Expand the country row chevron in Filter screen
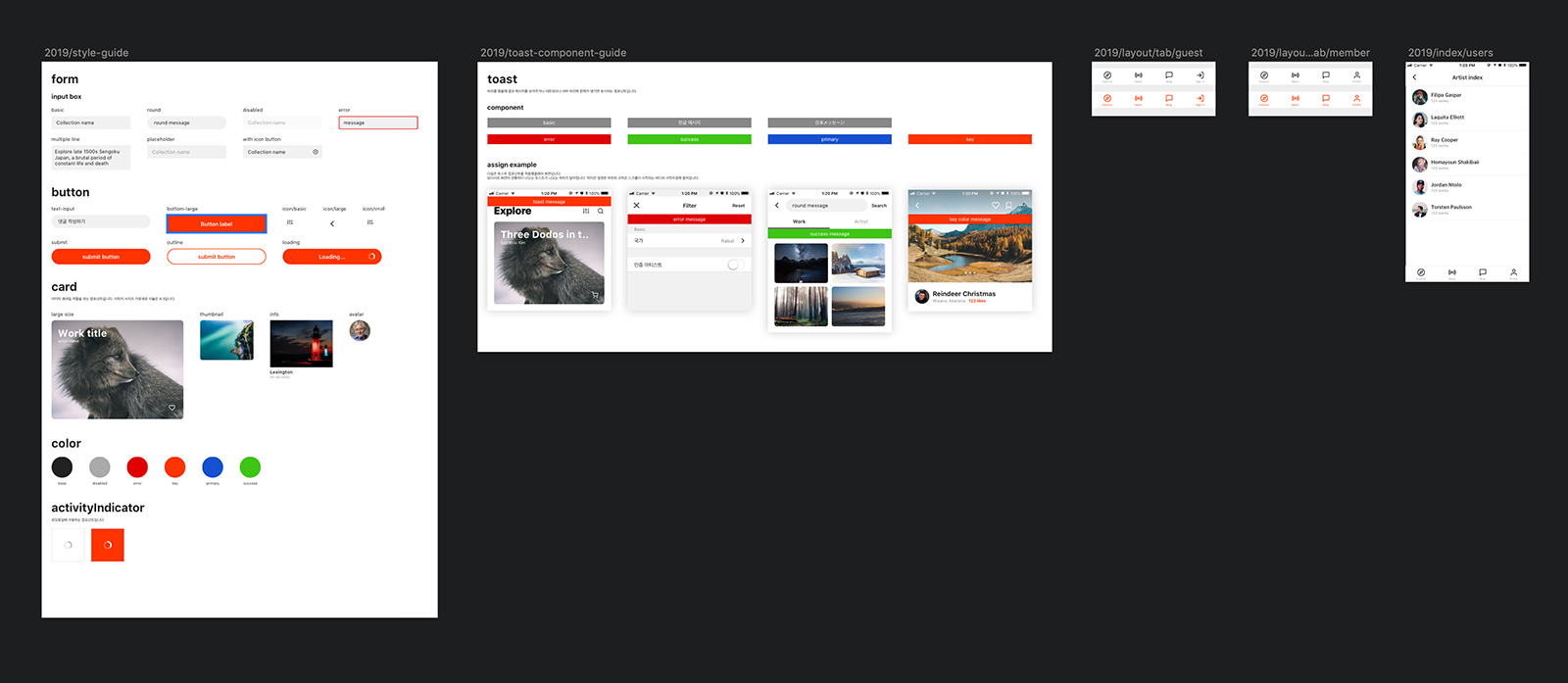The width and height of the screenshot is (1568, 683). point(743,240)
